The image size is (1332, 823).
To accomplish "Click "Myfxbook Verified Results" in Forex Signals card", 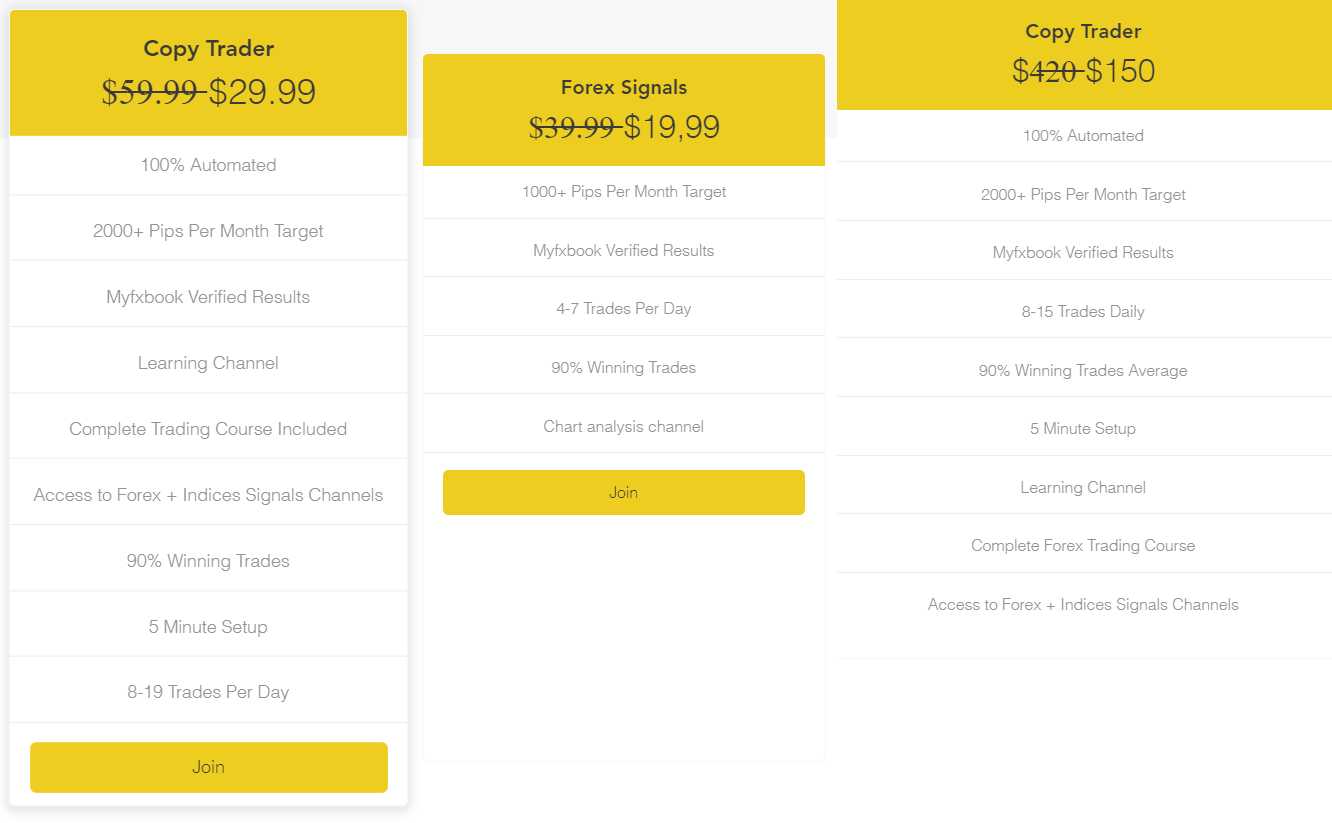I will point(624,248).
